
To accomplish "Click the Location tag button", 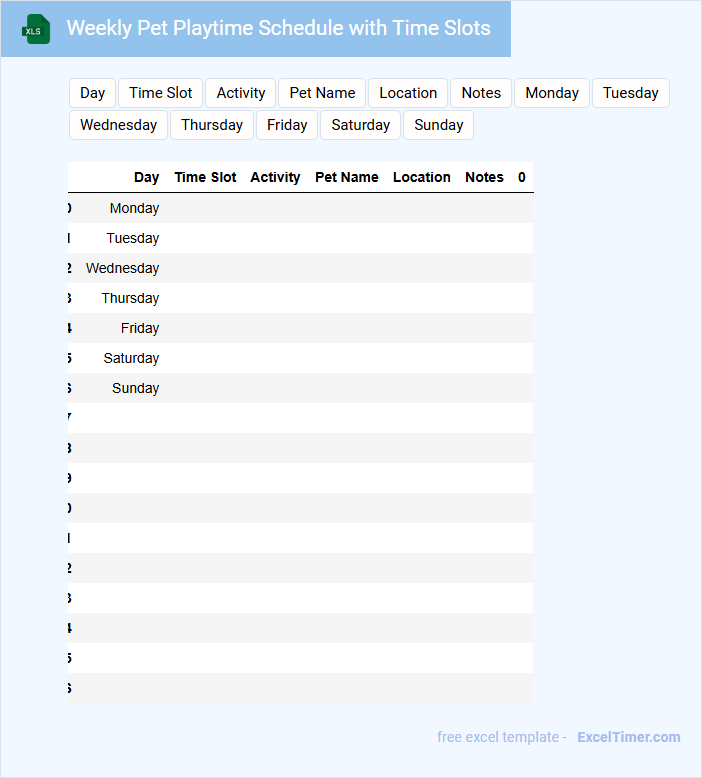I will click(x=408, y=93).
